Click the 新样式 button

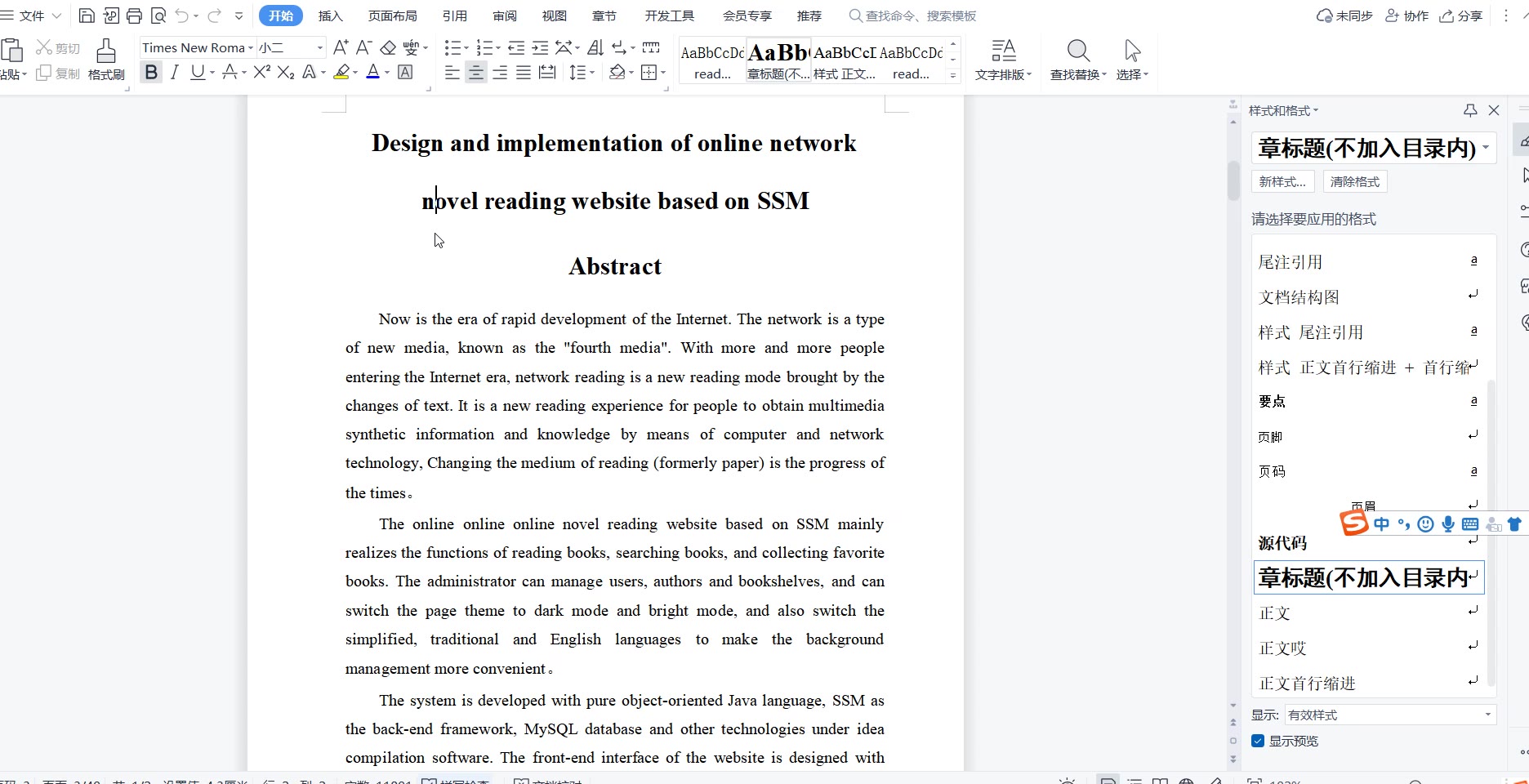click(1282, 181)
